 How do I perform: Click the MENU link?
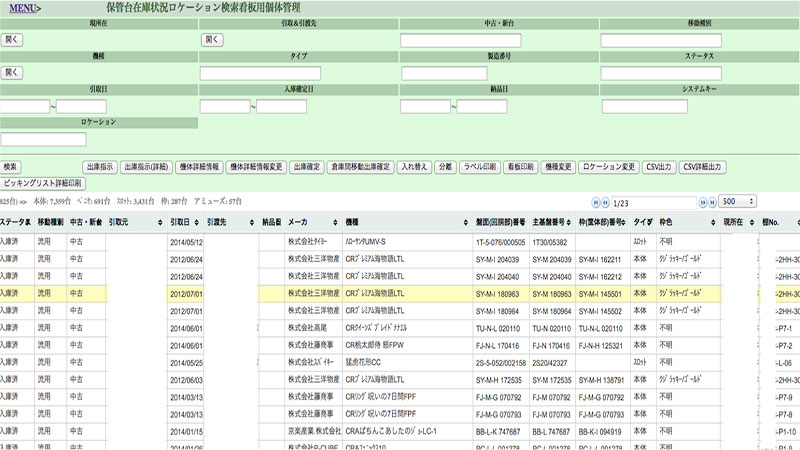[23, 8]
